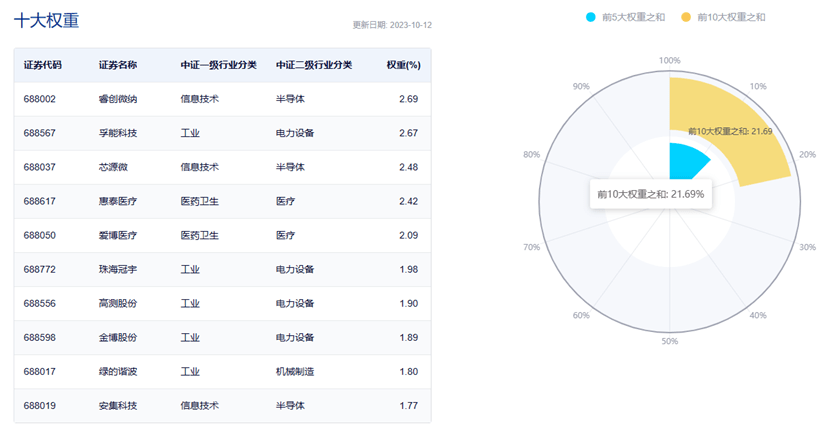Click the yellow legend dot icon

686,17
